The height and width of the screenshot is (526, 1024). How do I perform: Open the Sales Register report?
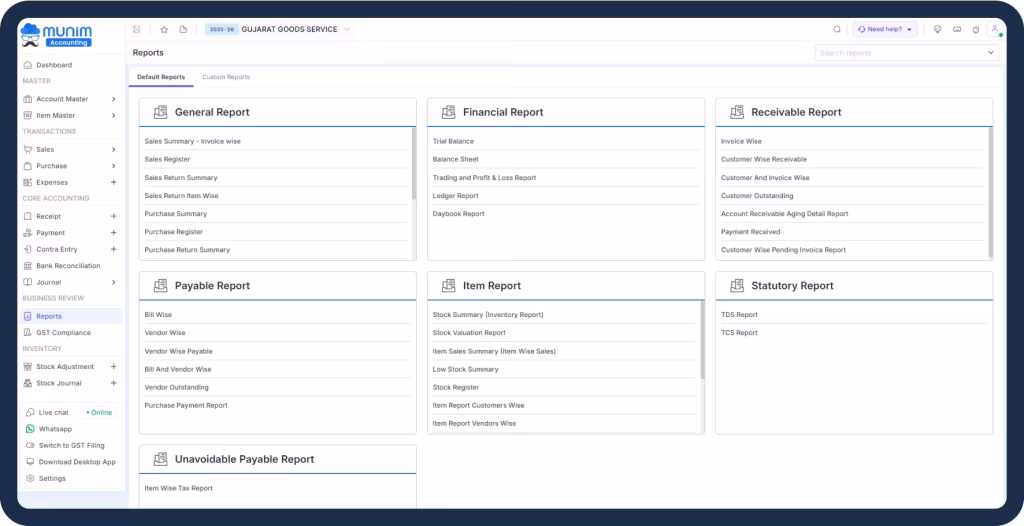click(x=167, y=159)
